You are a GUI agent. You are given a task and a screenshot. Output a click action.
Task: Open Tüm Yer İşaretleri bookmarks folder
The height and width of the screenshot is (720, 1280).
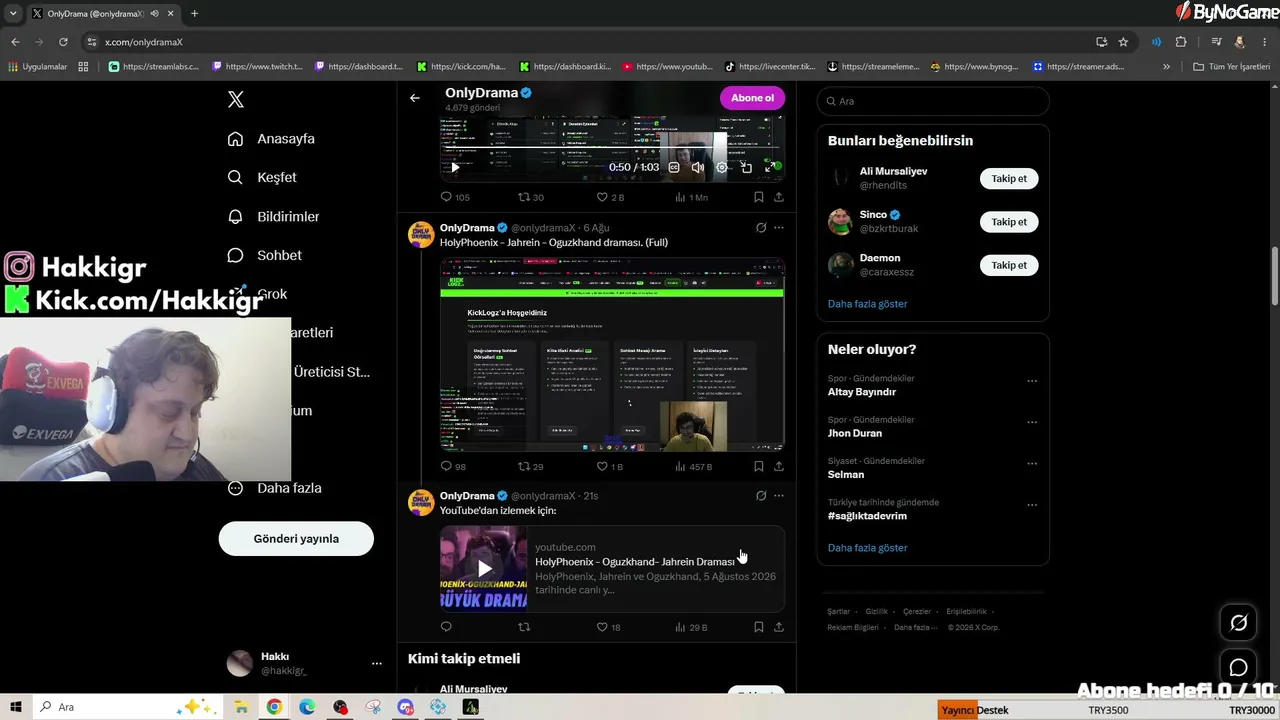point(1231,67)
